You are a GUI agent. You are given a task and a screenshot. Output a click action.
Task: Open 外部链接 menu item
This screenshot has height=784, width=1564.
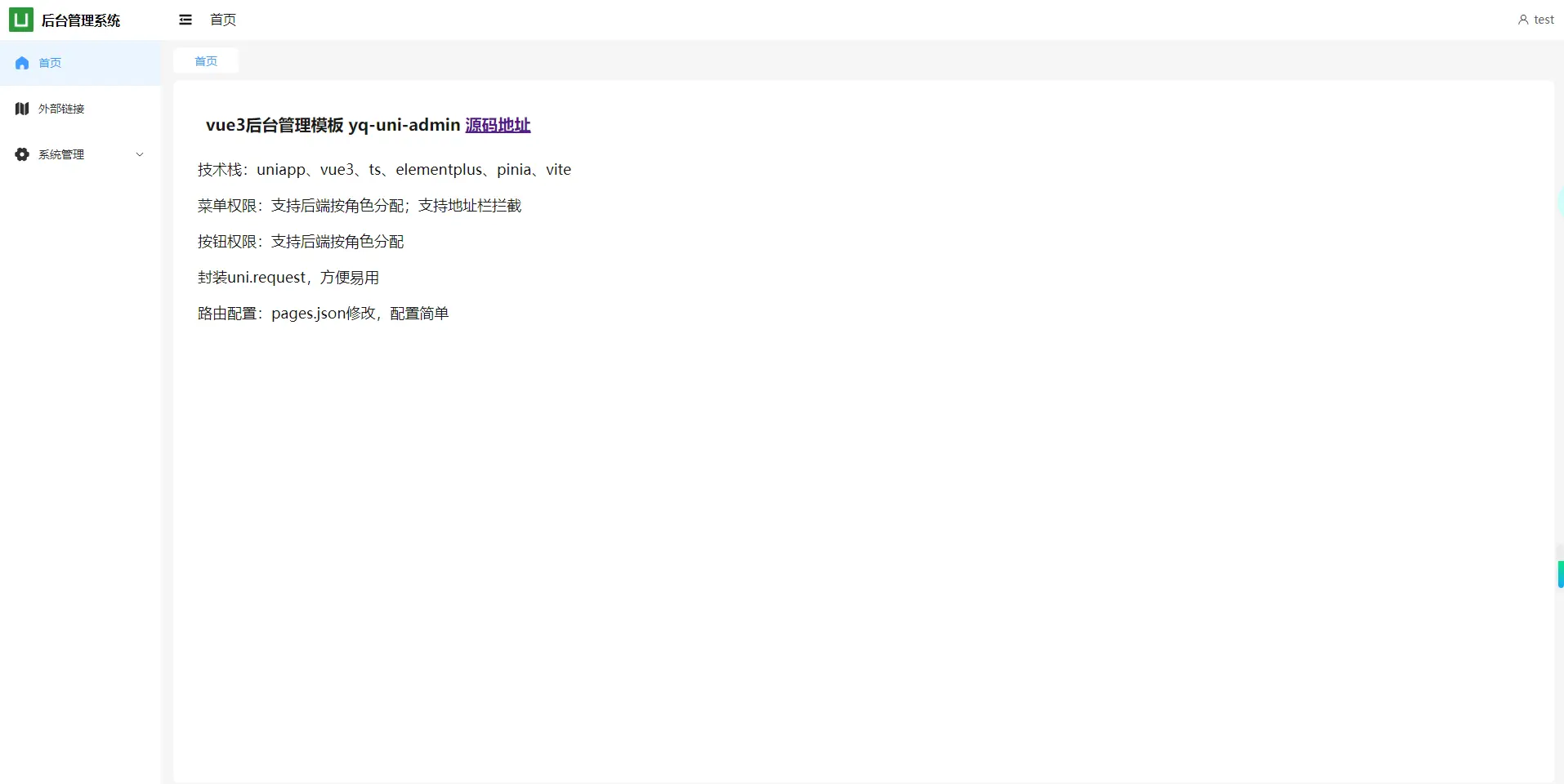80,109
